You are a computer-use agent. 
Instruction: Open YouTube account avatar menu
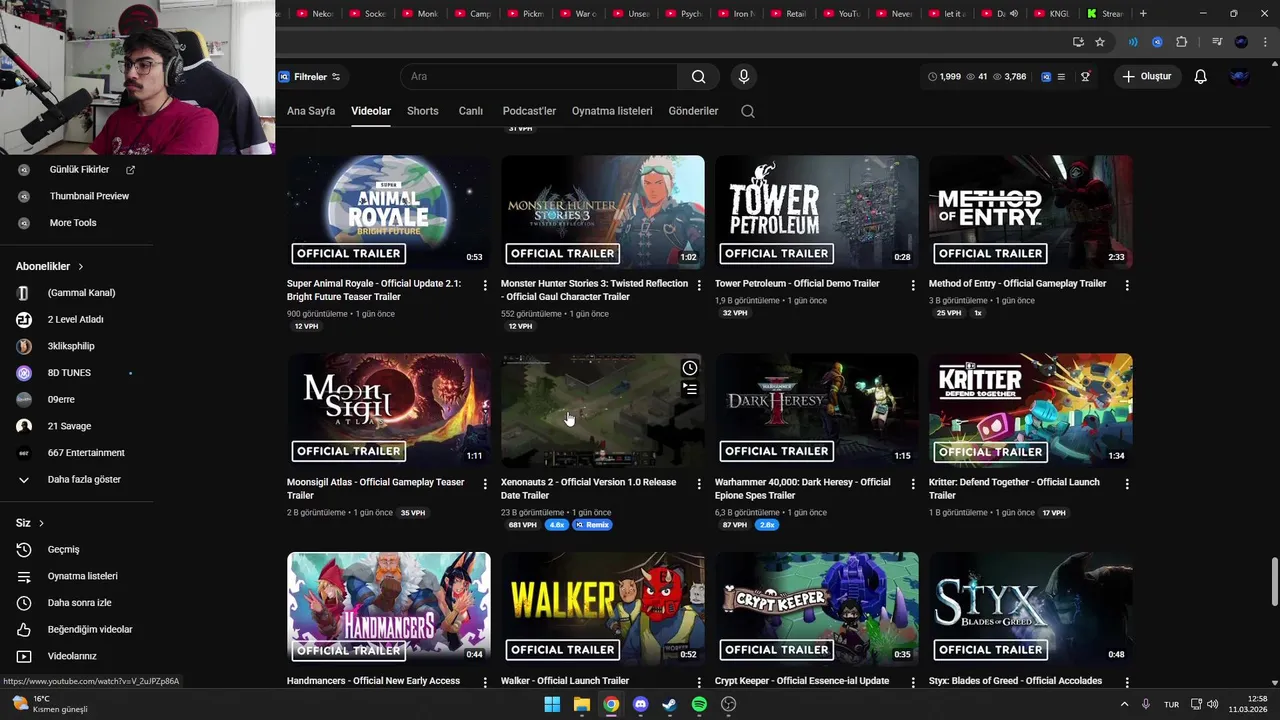1240,77
